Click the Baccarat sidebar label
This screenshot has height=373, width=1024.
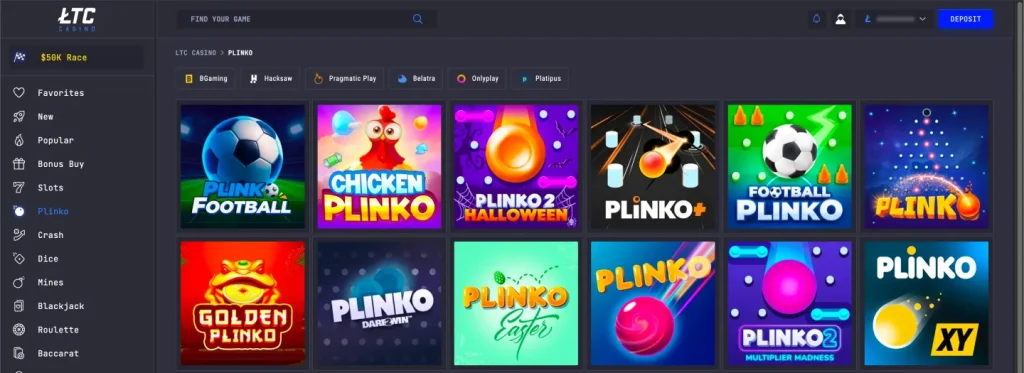coord(58,353)
